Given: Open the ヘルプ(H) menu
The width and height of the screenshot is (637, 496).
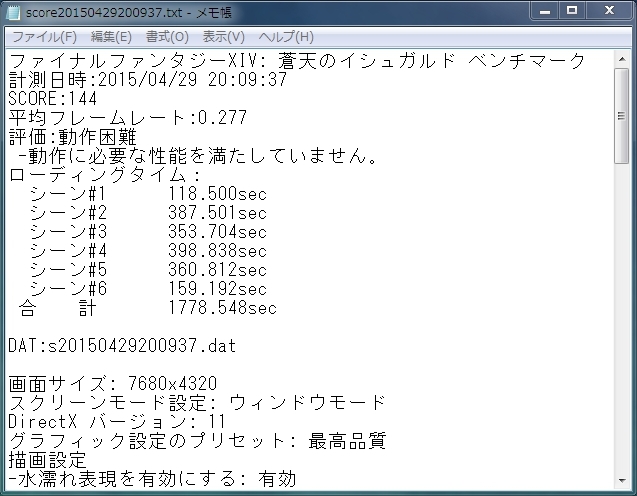Looking at the screenshot, I should coord(286,37).
